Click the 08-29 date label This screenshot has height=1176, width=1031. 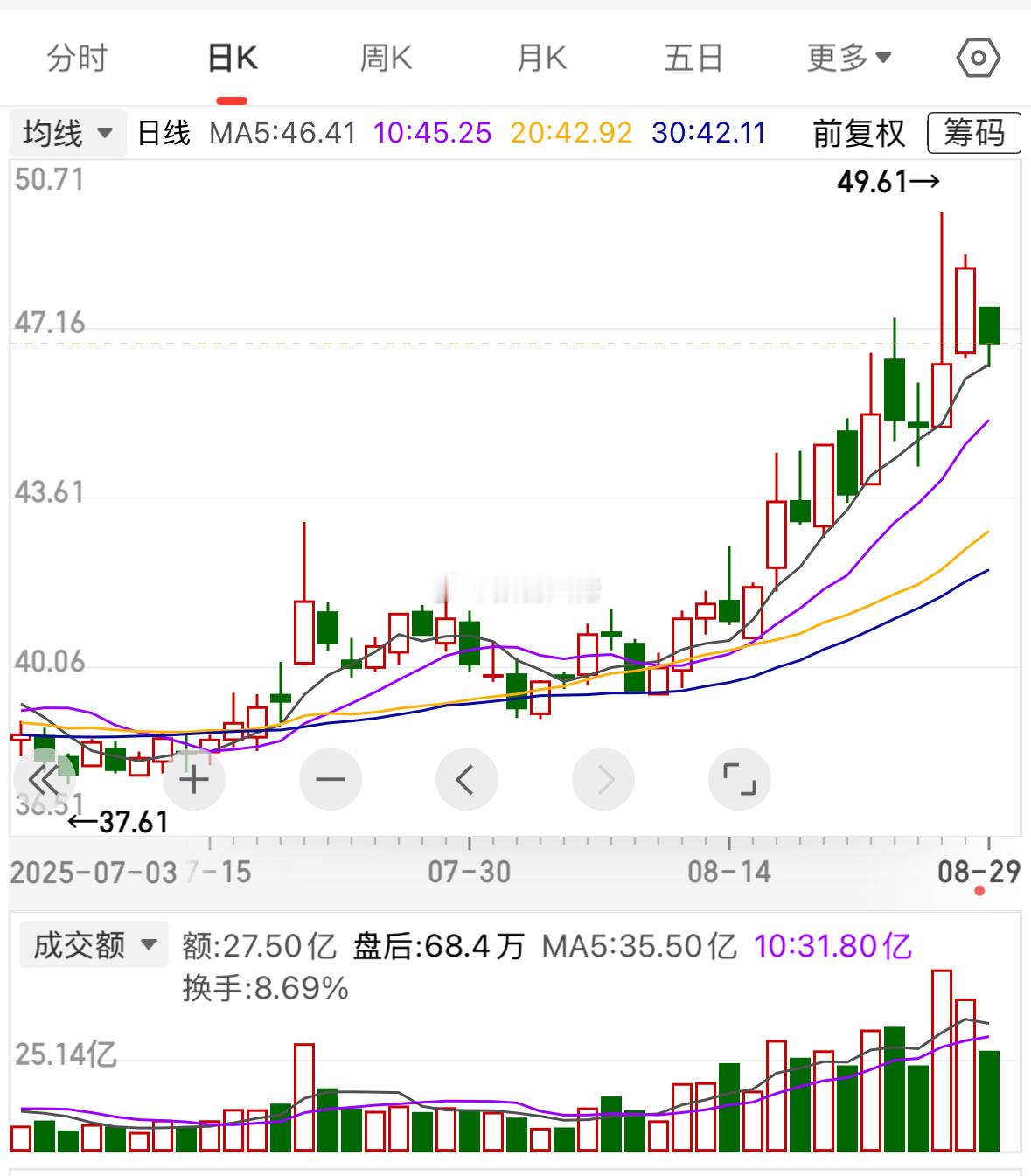tap(979, 872)
